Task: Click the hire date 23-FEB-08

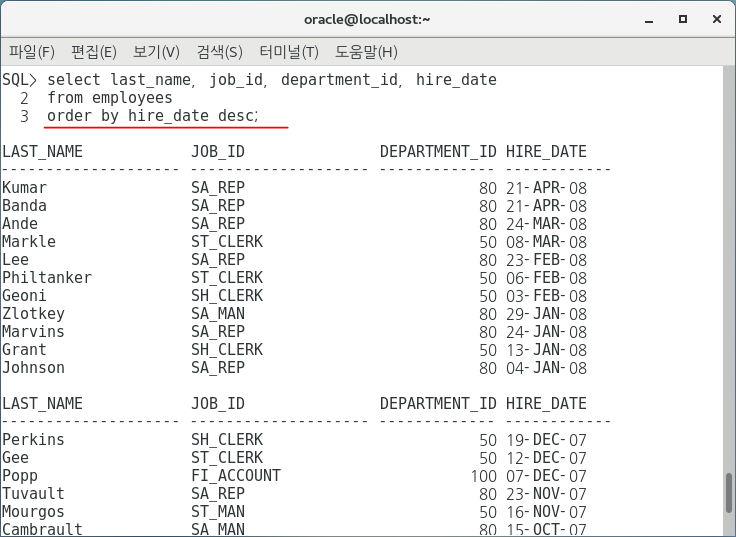Action: [546, 260]
